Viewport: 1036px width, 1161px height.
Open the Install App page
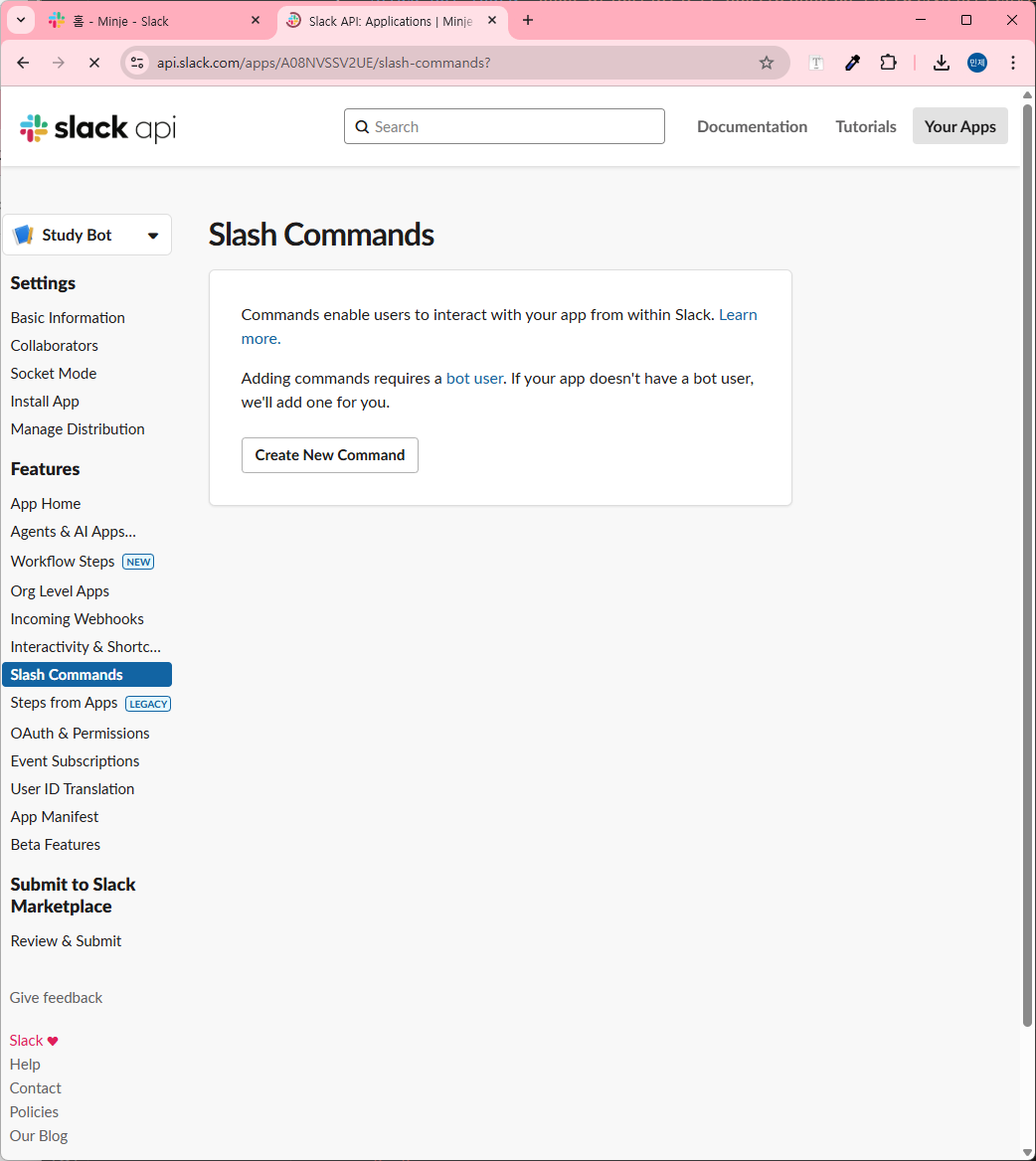click(x=45, y=402)
